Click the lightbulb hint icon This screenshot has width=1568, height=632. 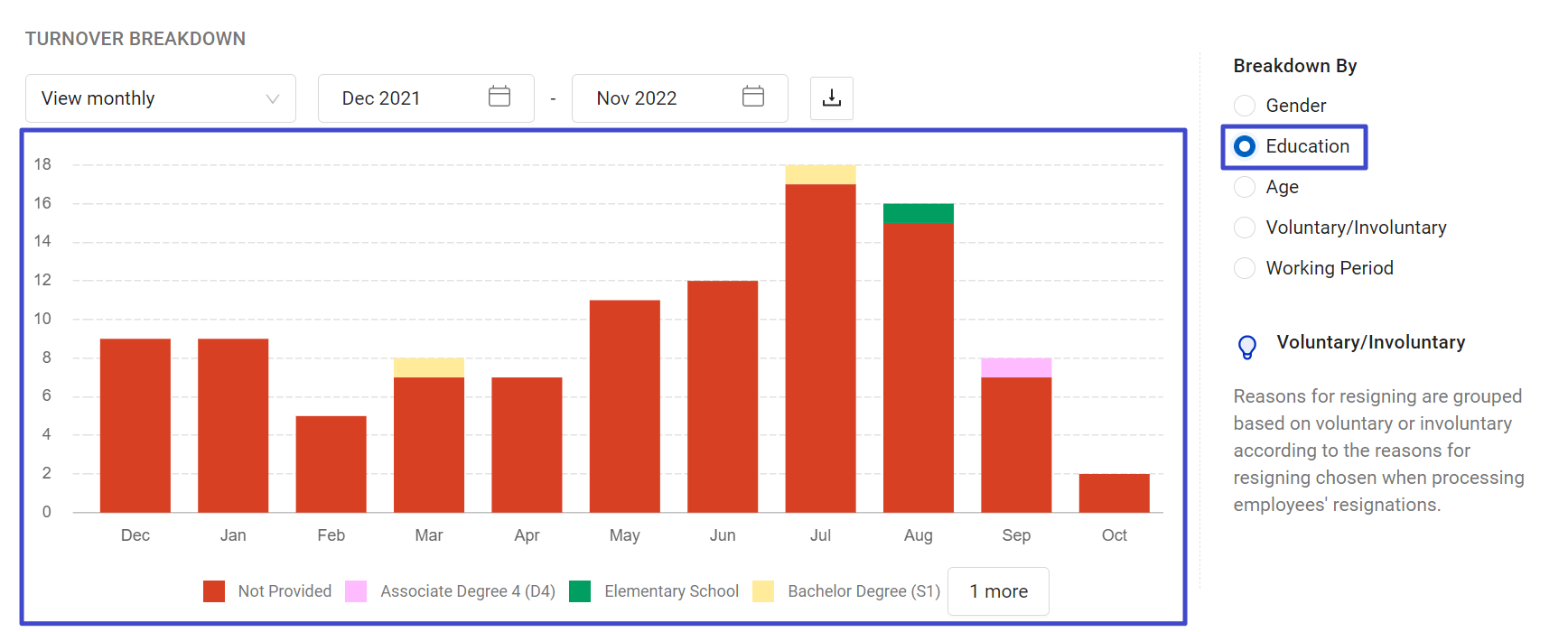(1247, 347)
